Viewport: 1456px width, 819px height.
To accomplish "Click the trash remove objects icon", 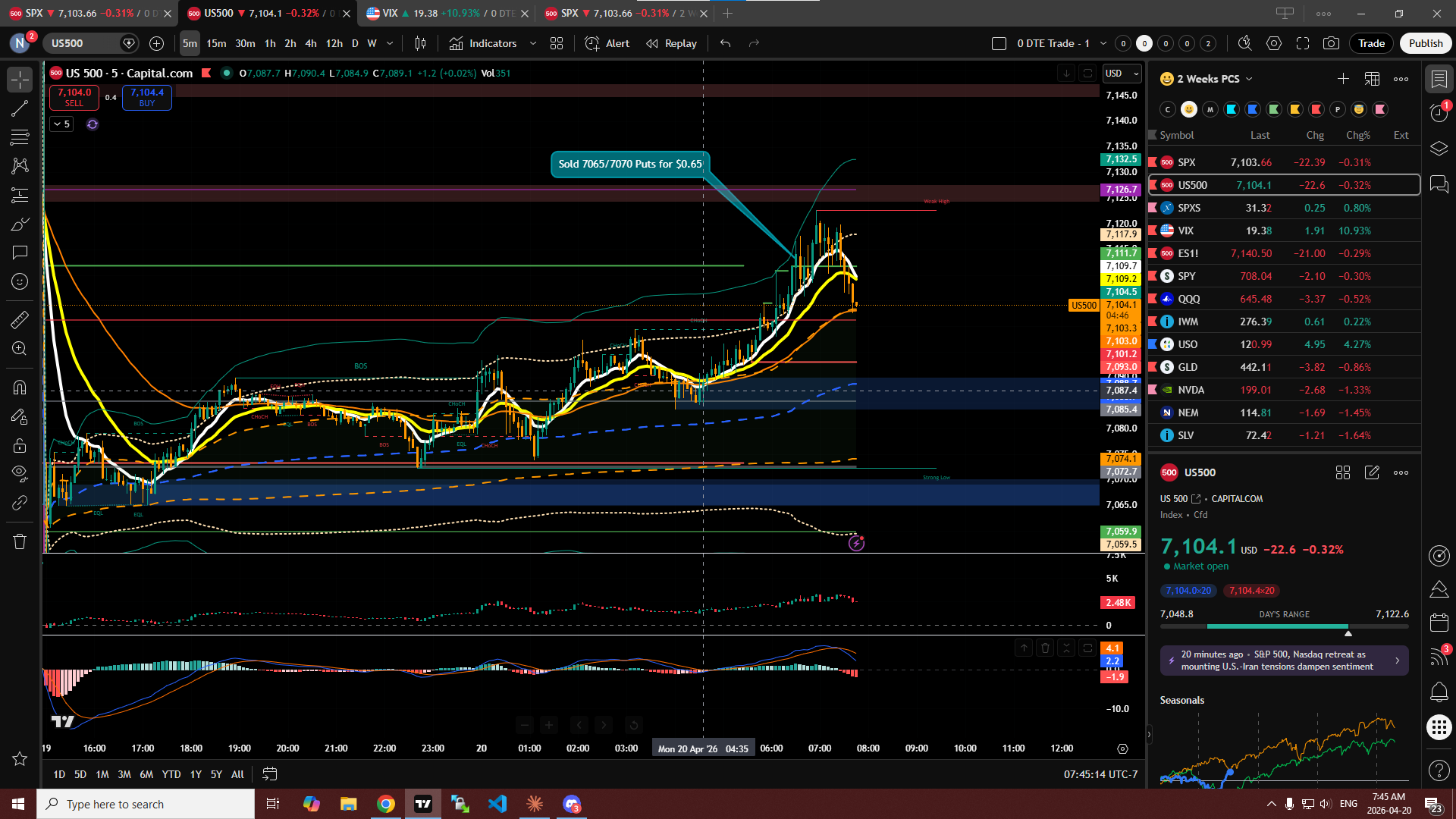I will (x=20, y=541).
